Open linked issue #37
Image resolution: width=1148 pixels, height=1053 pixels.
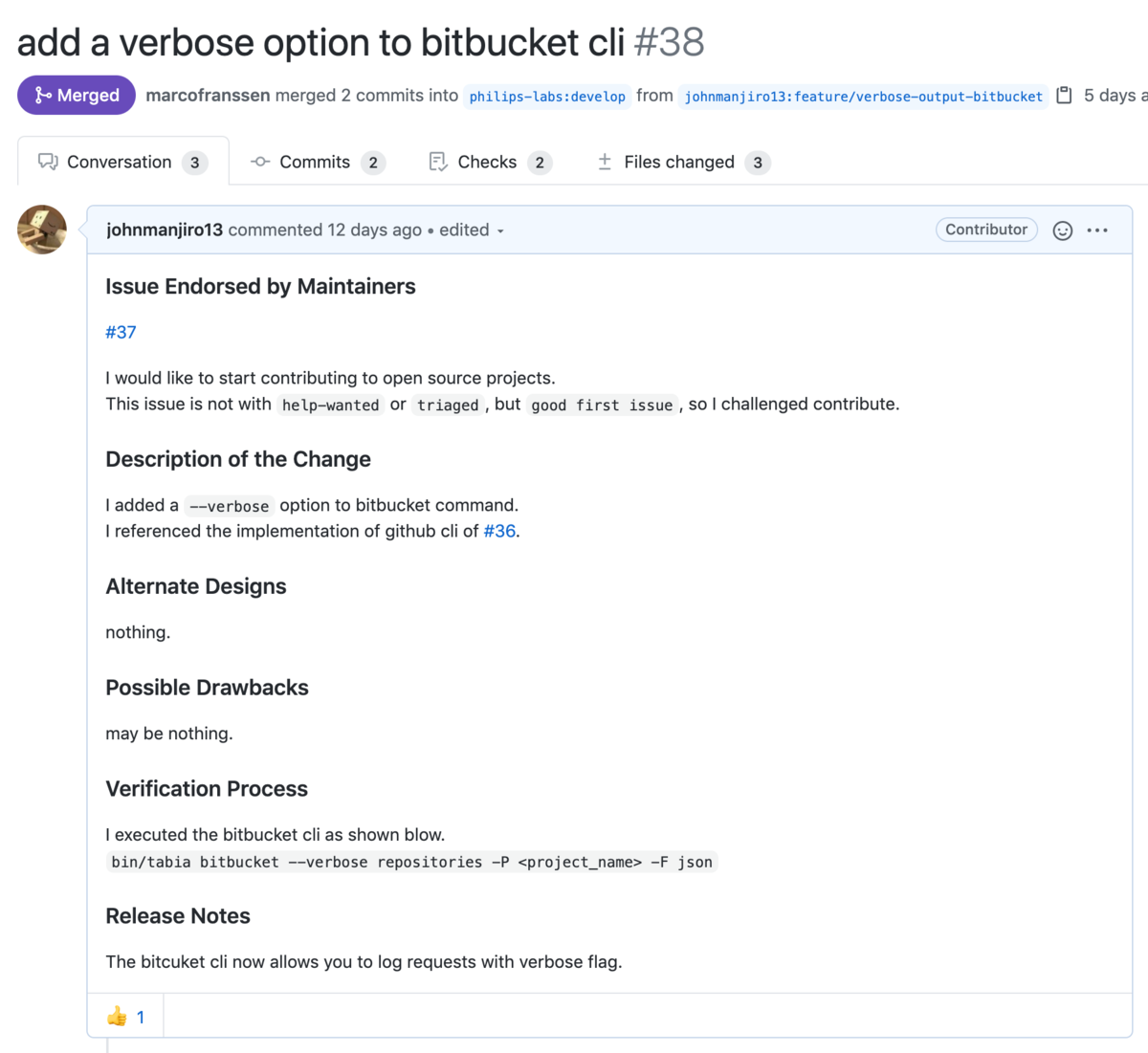tap(121, 332)
